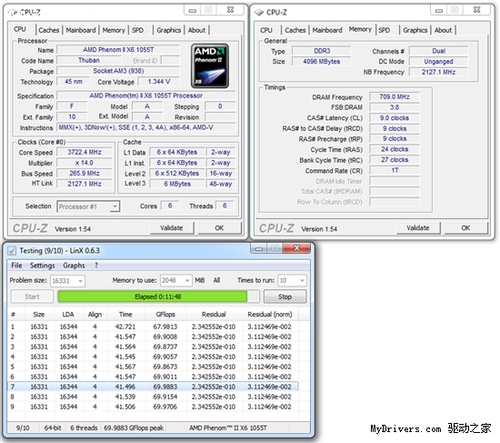The image size is (500, 443).
Task: Select result row with 69.9011 GFlops
Action: 153,377
